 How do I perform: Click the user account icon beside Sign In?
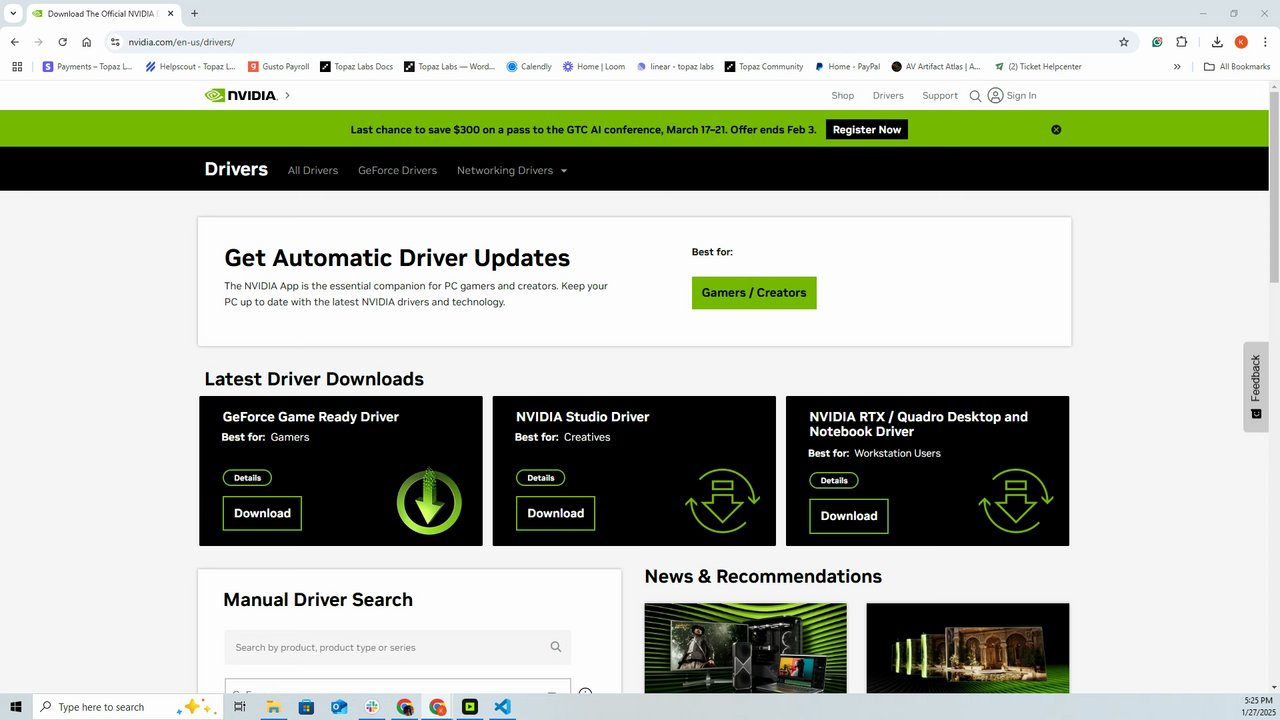995,95
